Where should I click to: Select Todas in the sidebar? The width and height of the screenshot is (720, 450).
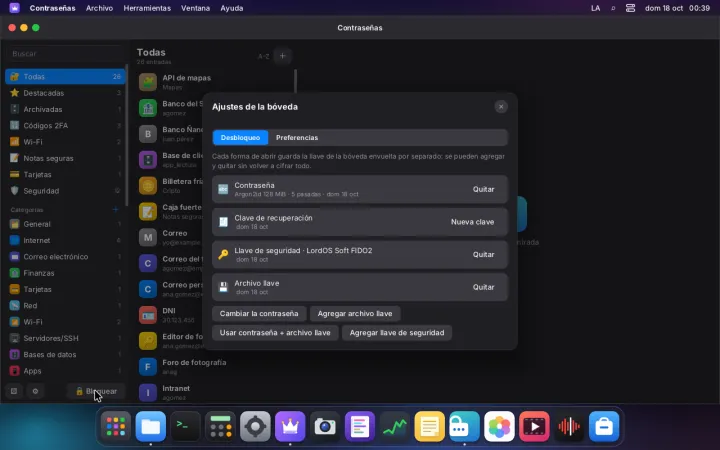point(65,77)
